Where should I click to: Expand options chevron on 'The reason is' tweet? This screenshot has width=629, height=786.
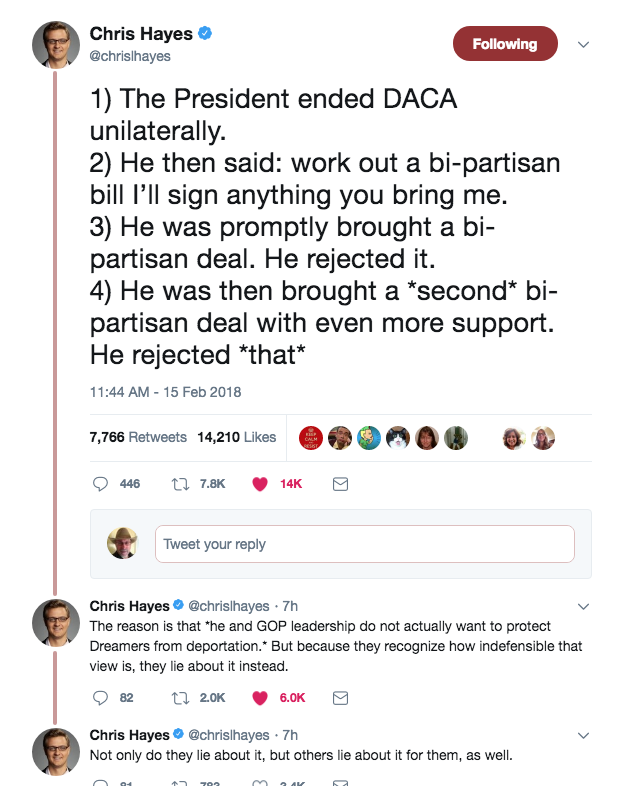click(585, 606)
